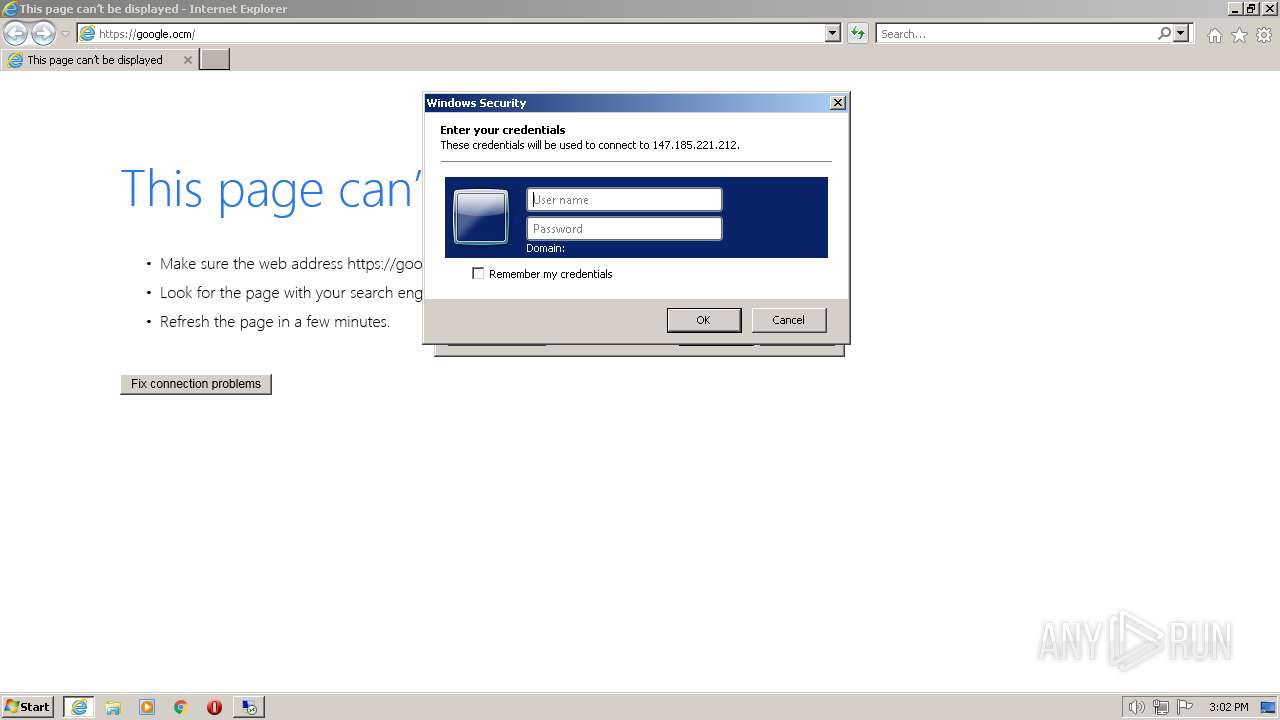This screenshot has height=720, width=1280.
Task: Open Tools with the gear icon
Action: coord(1264,35)
